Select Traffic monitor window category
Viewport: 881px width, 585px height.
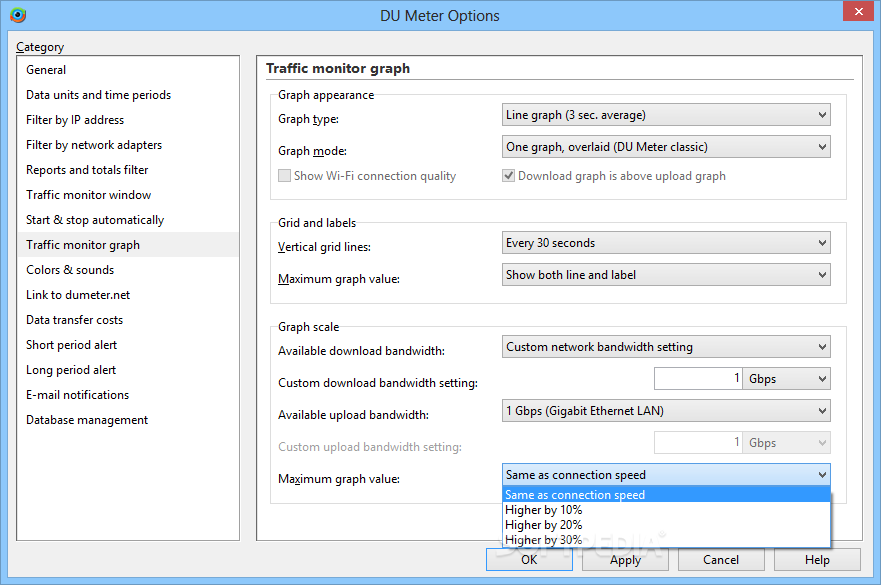128,195
